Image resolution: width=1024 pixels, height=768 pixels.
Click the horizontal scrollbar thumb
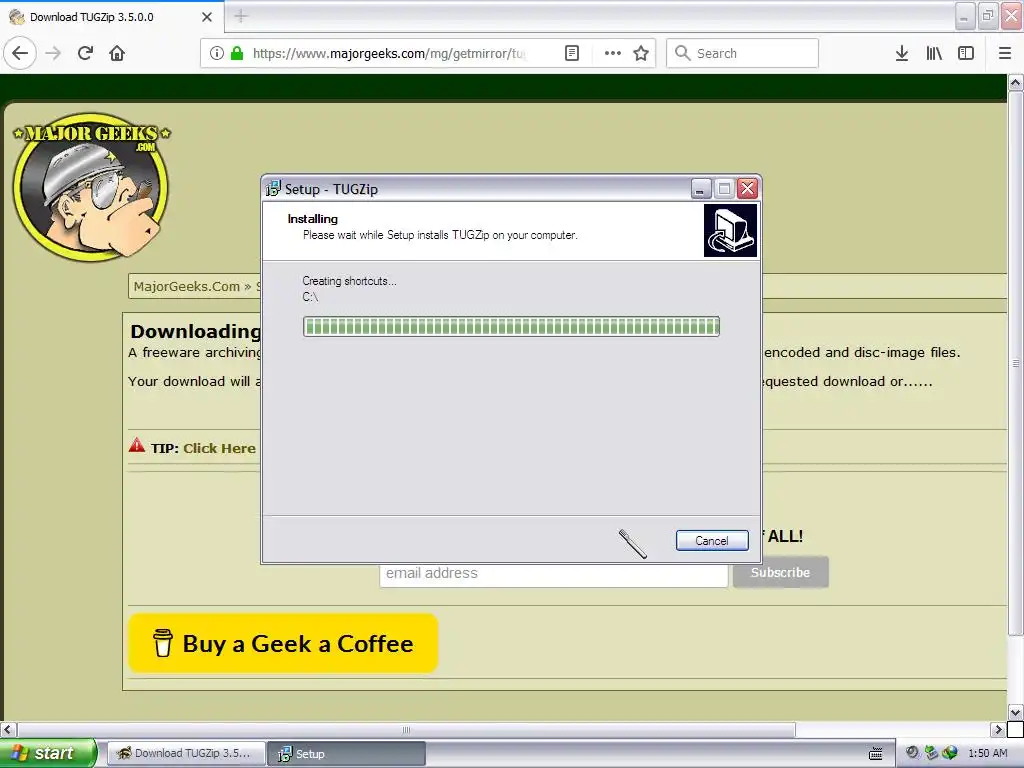(406, 729)
